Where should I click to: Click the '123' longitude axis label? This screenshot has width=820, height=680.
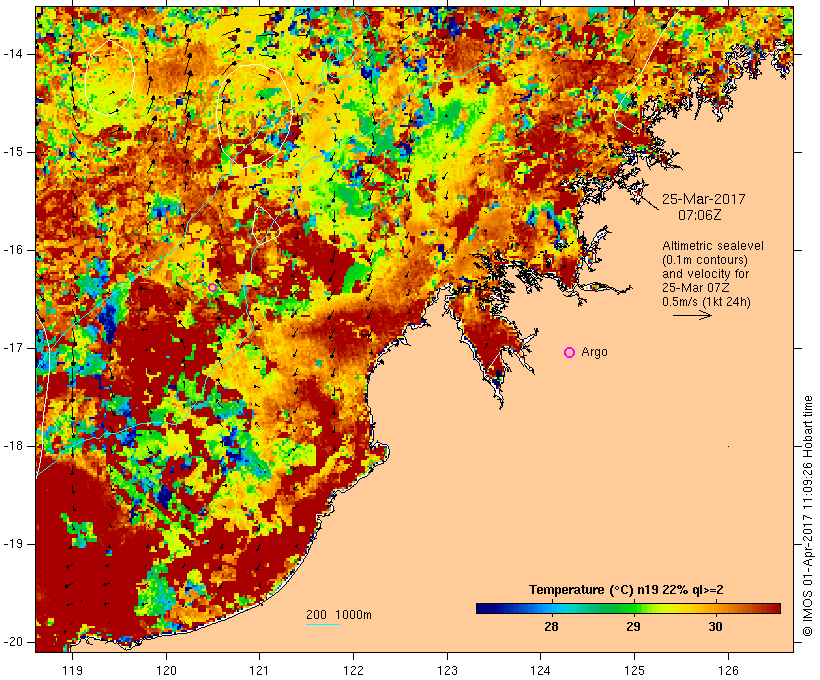point(447,670)
